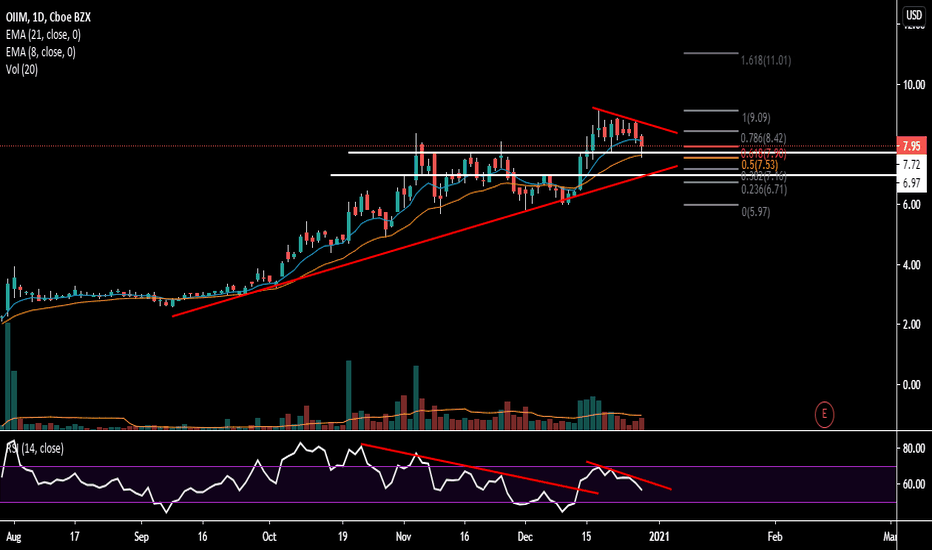This screenshot has height=550, width=932.
Task: Click the USD currency button
Action: point(914,15)
